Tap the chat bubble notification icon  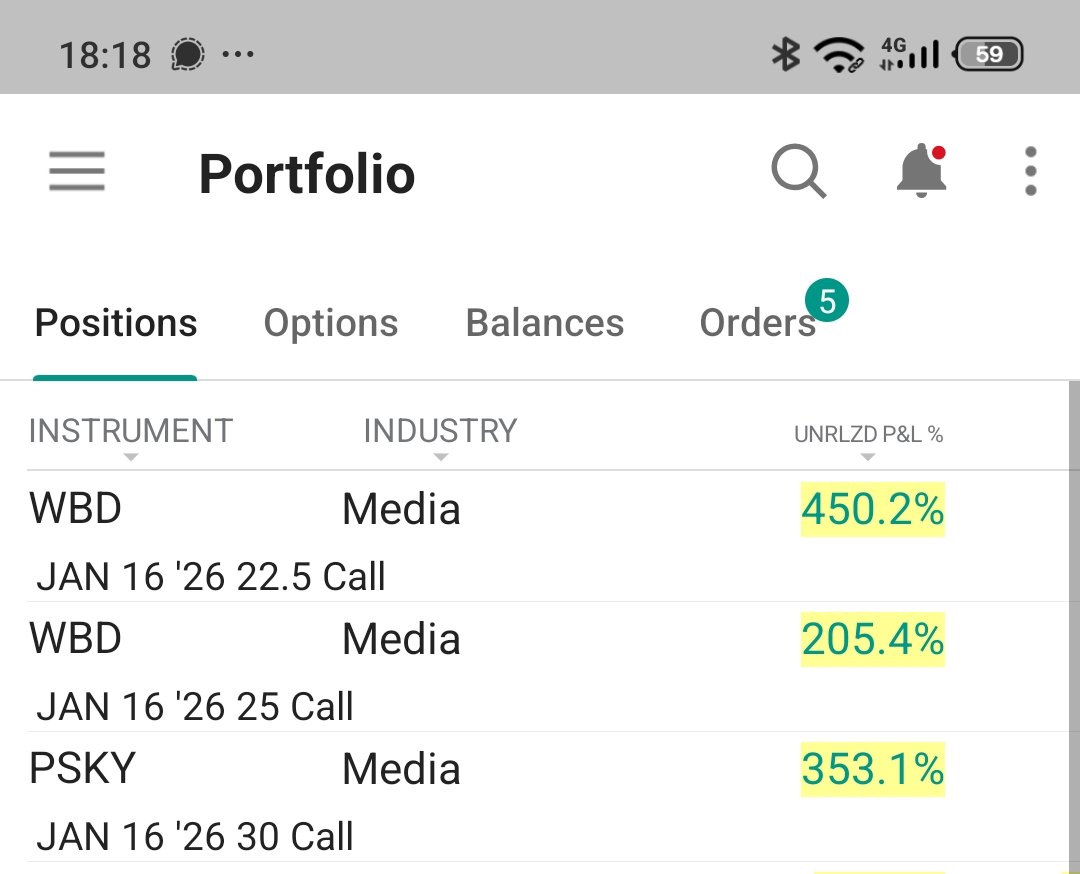187,54
